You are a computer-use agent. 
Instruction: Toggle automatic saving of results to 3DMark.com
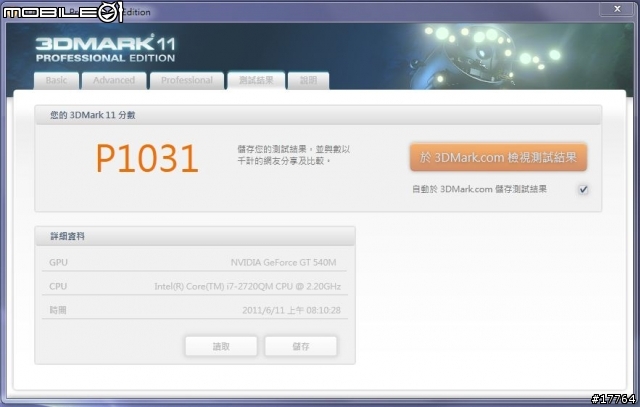coord(583,189)
